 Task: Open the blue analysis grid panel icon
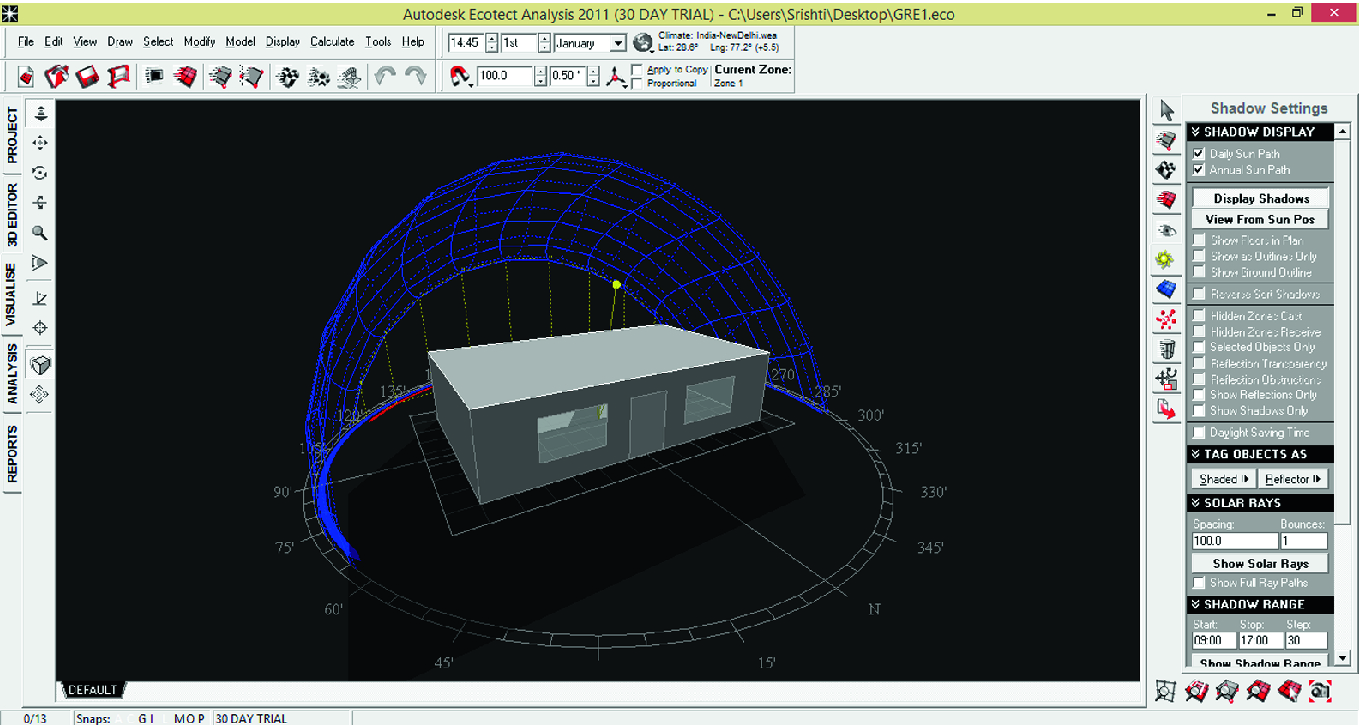(x=1166, y=290)
